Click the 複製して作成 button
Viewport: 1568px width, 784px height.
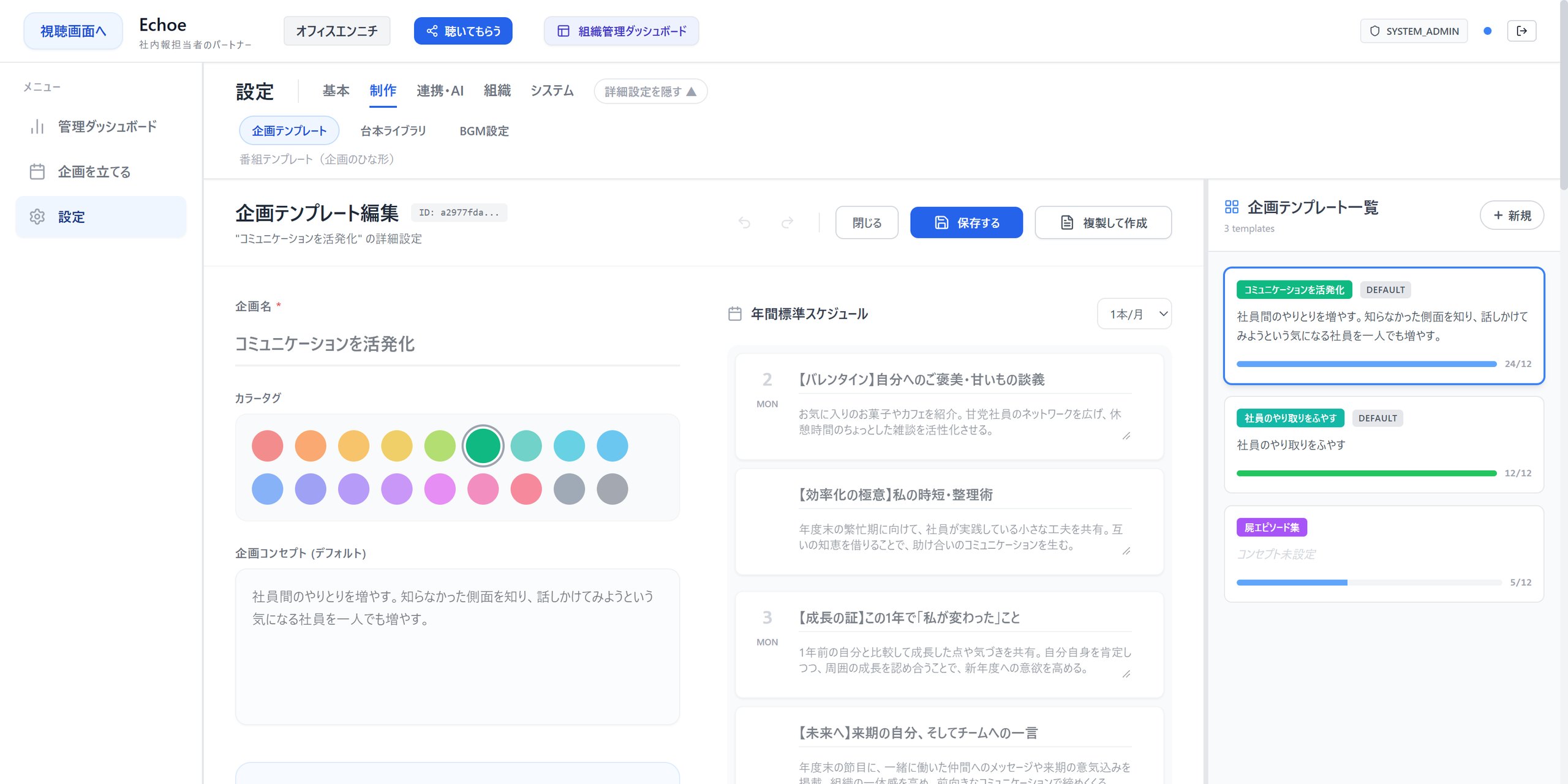click(1103, 222)
